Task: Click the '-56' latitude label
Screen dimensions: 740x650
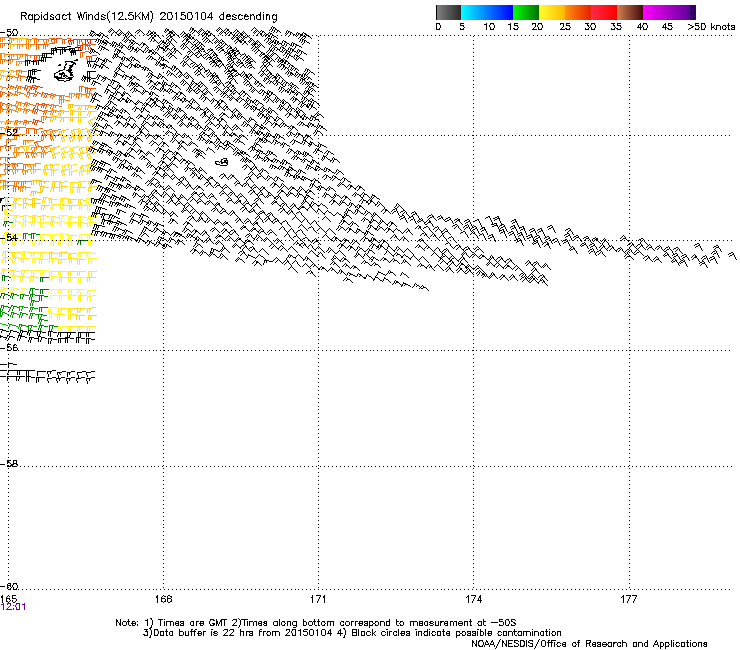Action: [9, 348]
